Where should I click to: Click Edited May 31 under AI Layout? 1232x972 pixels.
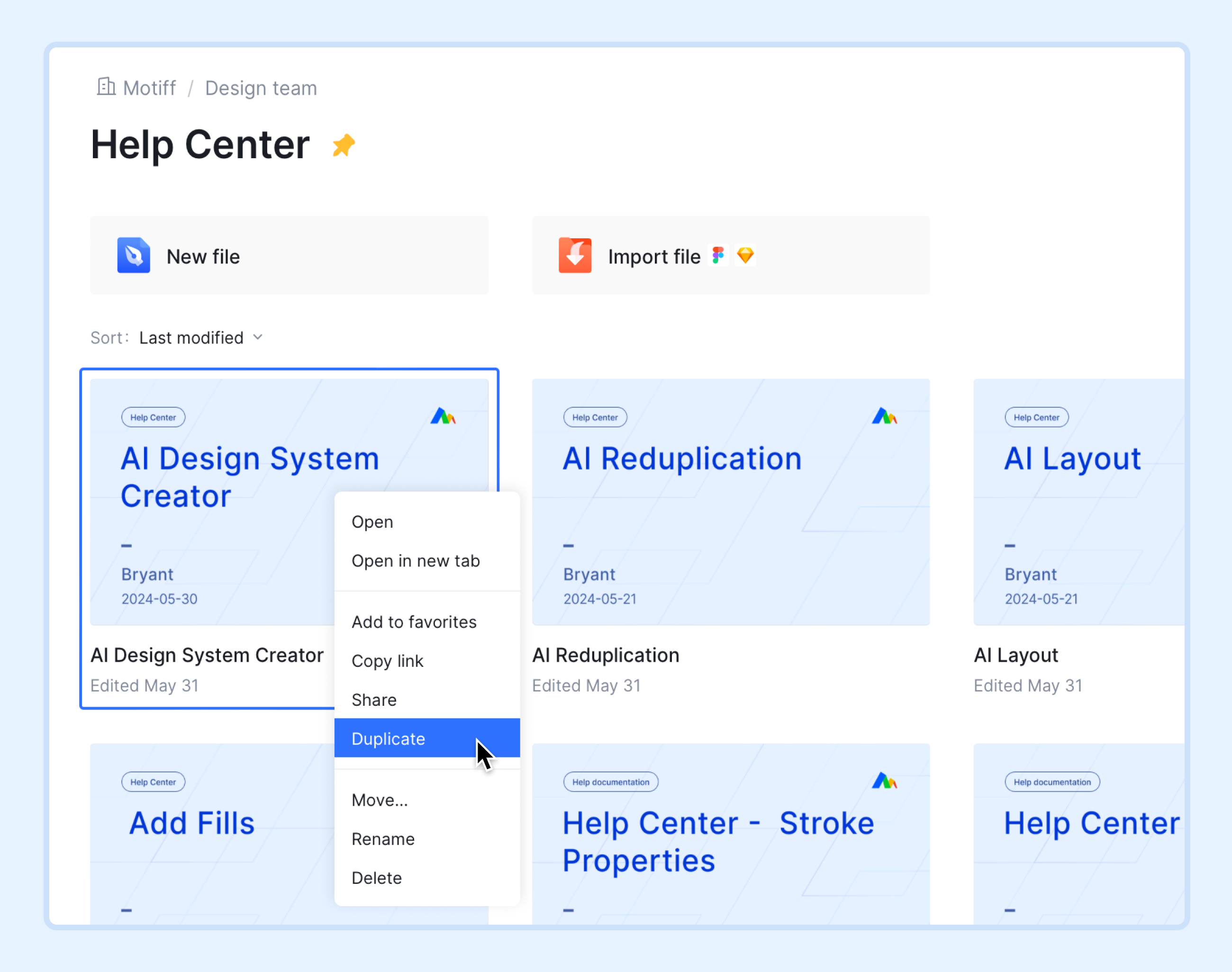click(x=1028, y=685)
